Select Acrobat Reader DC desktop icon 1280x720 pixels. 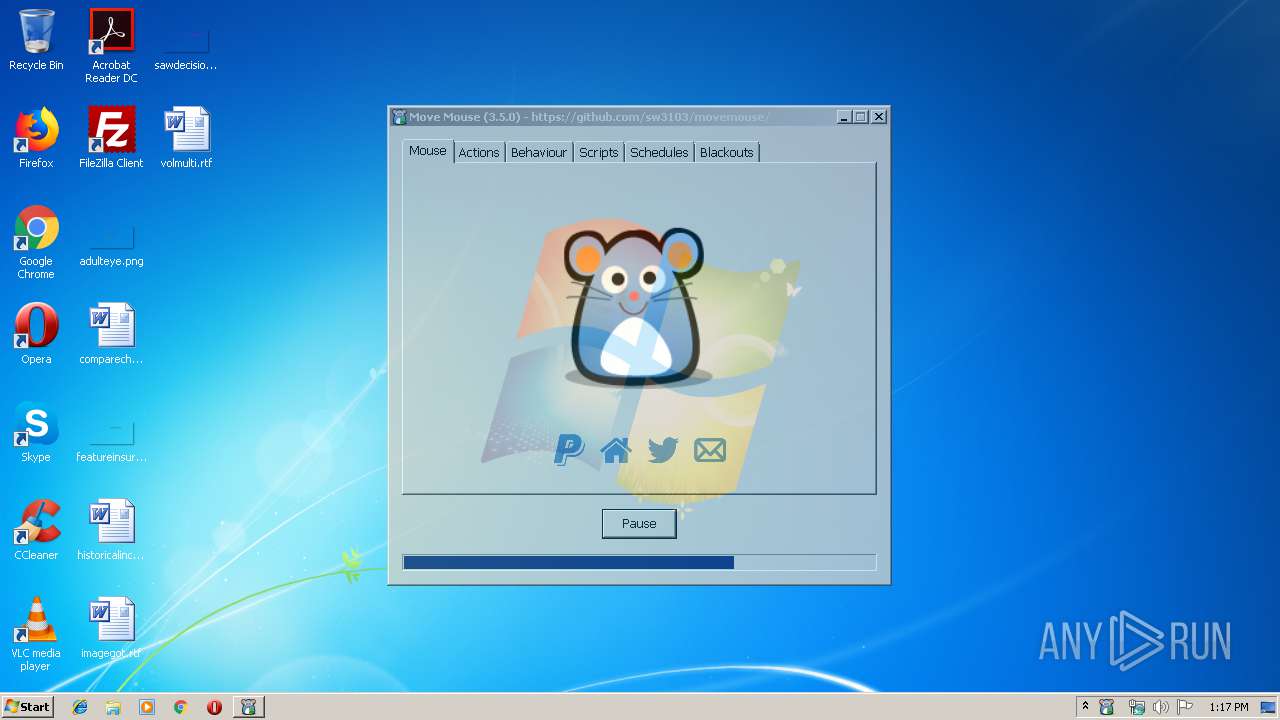point(111,46)
